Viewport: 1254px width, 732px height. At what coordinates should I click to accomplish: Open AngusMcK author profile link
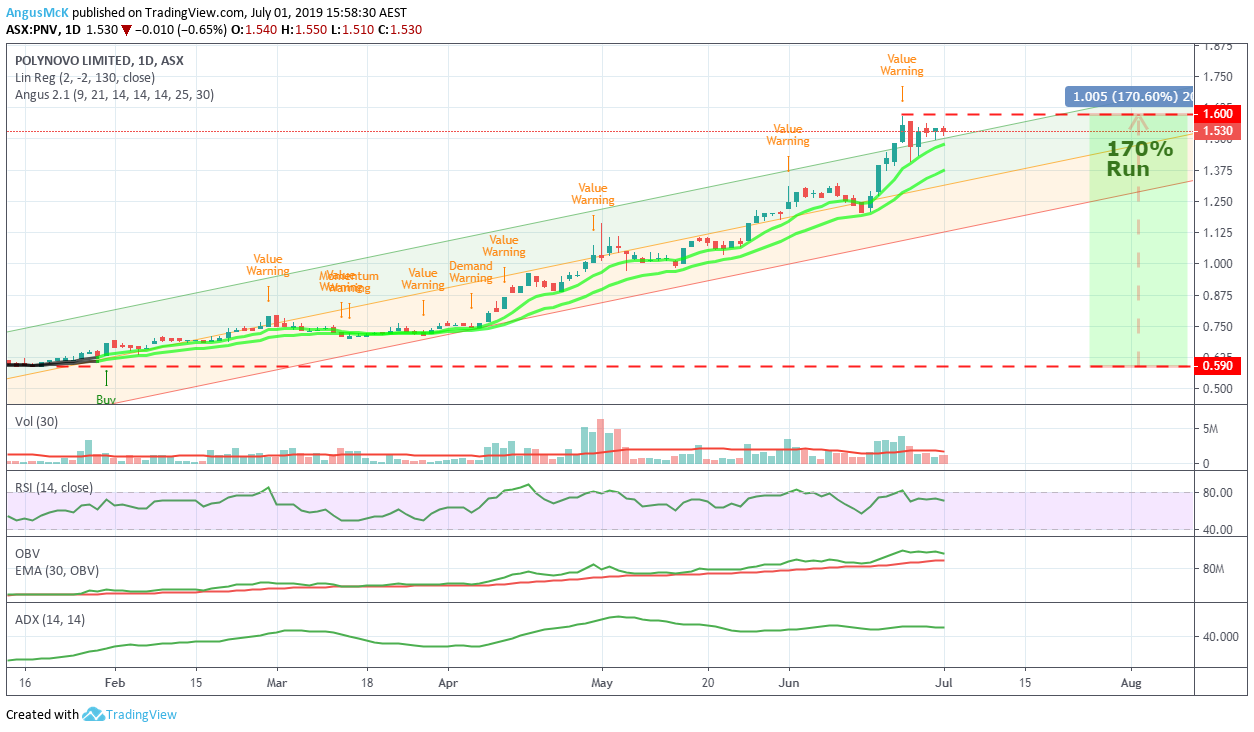pyautogui.click(x=36, y=12)
